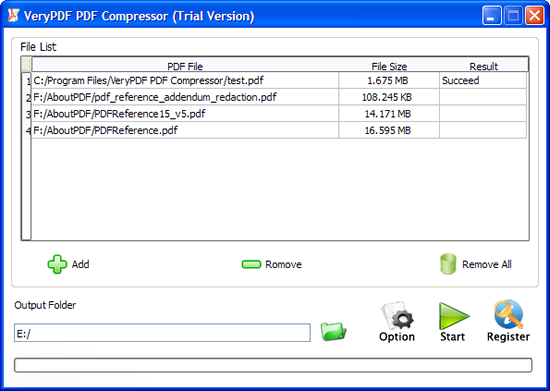Minimize the PDF Compressor window
This screenshot has width=550, height=391.
(491, 16)
